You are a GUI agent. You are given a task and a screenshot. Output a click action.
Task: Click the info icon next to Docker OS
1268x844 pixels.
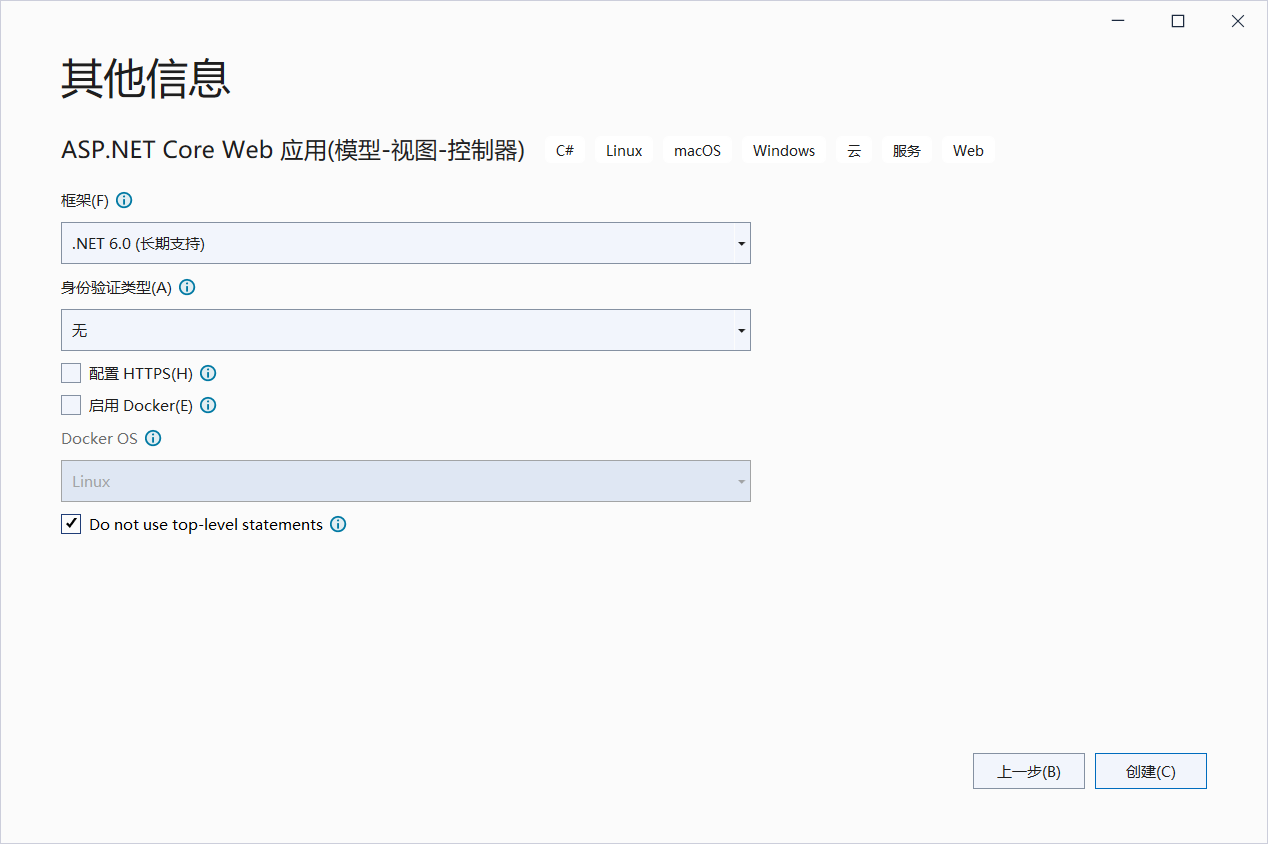point(153,438)
